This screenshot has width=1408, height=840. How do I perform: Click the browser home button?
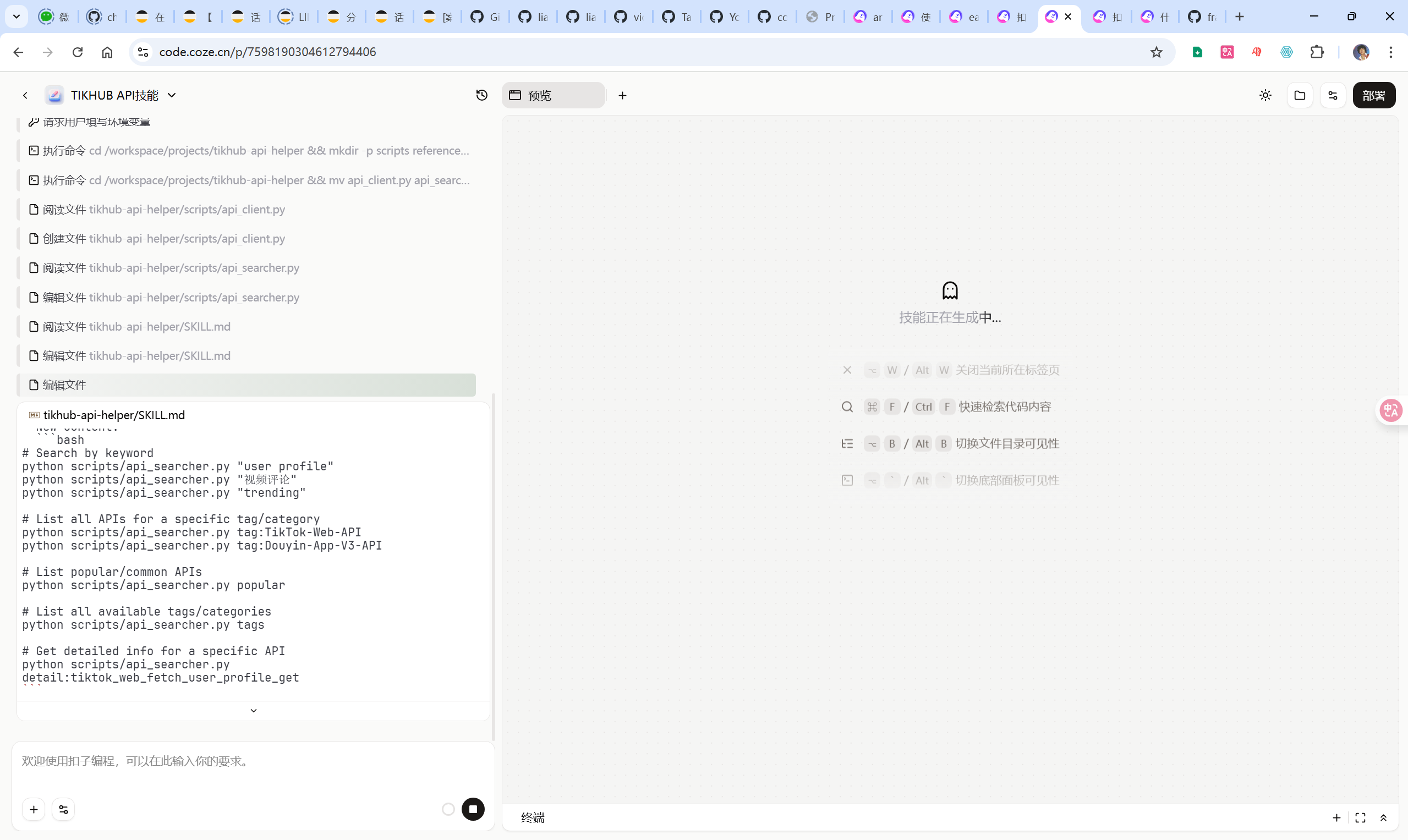(107, 52)
